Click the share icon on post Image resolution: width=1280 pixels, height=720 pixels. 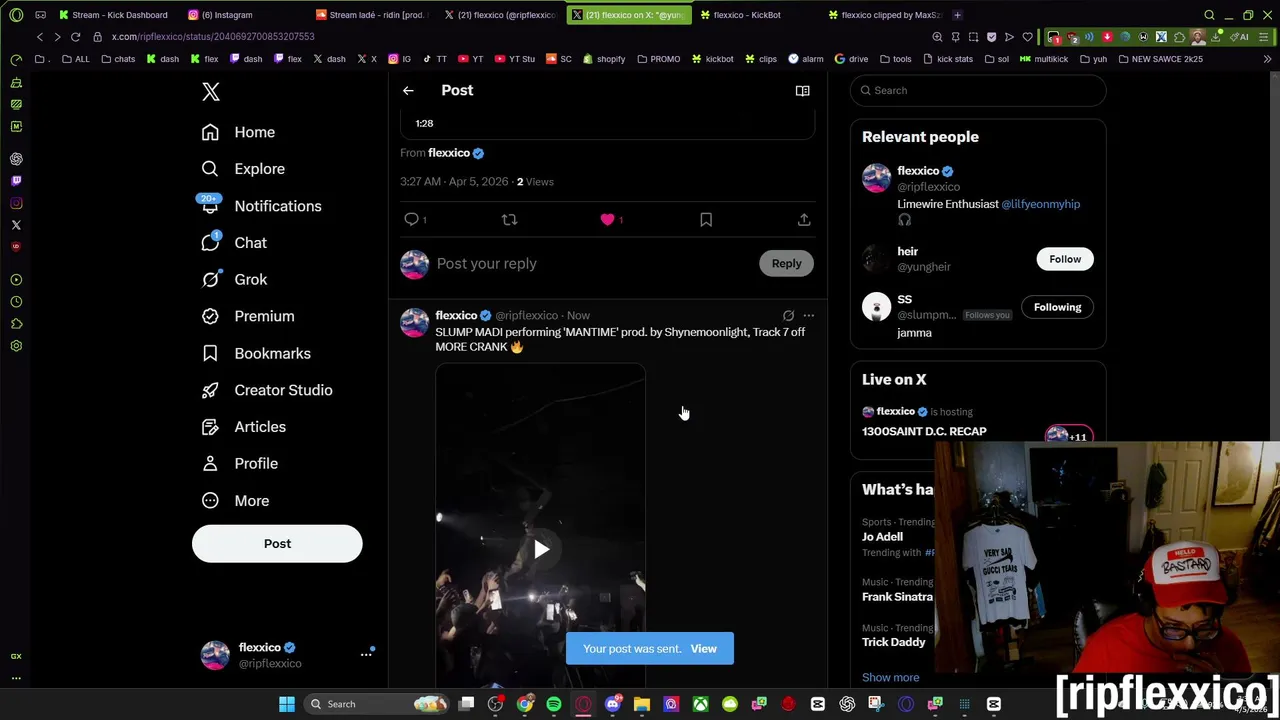804,219
